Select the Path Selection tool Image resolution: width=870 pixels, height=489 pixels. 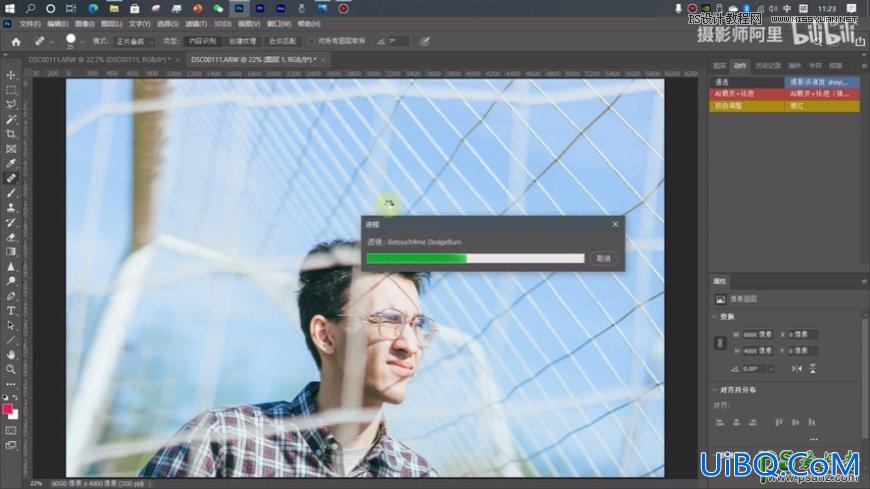pyautogui.click(x=11, y=325)
